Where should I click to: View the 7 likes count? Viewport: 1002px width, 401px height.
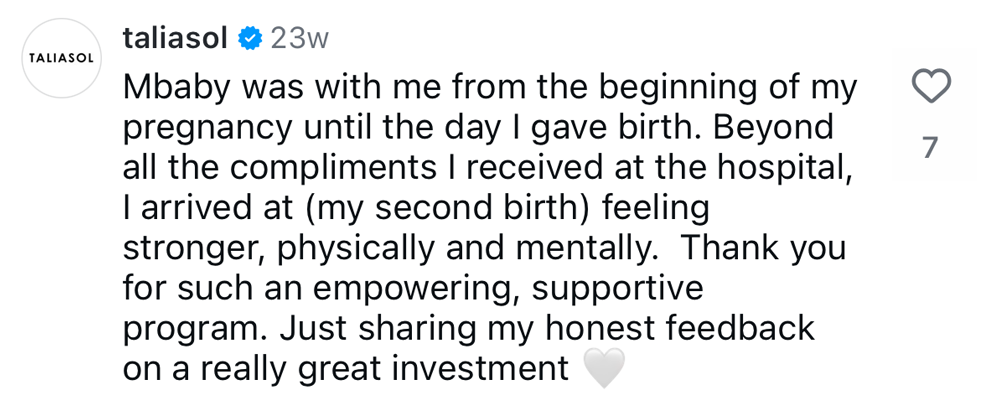coord(931,149)
